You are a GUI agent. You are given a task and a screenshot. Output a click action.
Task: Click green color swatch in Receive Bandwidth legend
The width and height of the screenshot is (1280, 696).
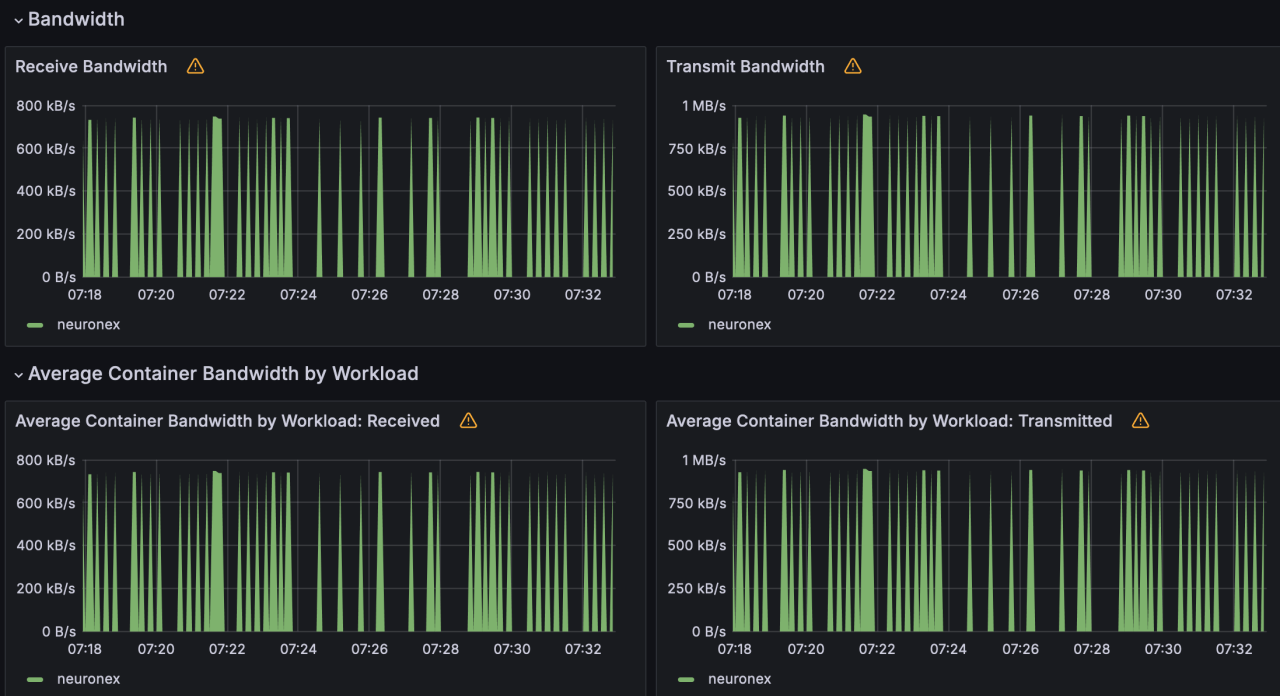[36, 325]
